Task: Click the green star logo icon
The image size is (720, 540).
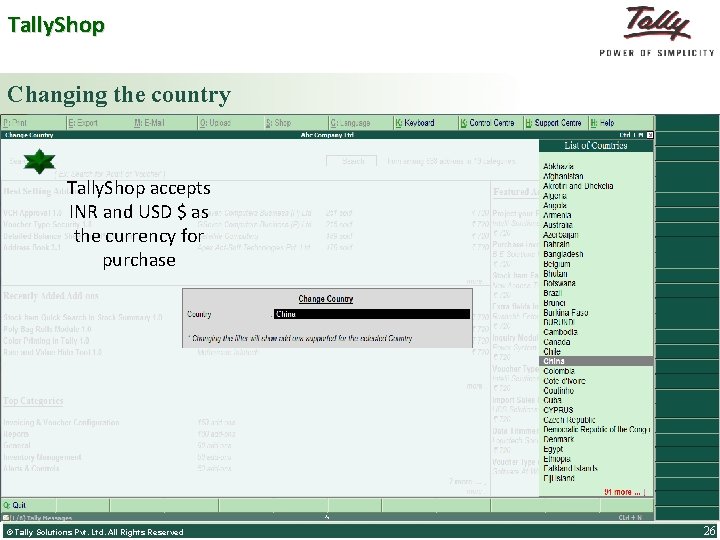Action: [39, 162]
